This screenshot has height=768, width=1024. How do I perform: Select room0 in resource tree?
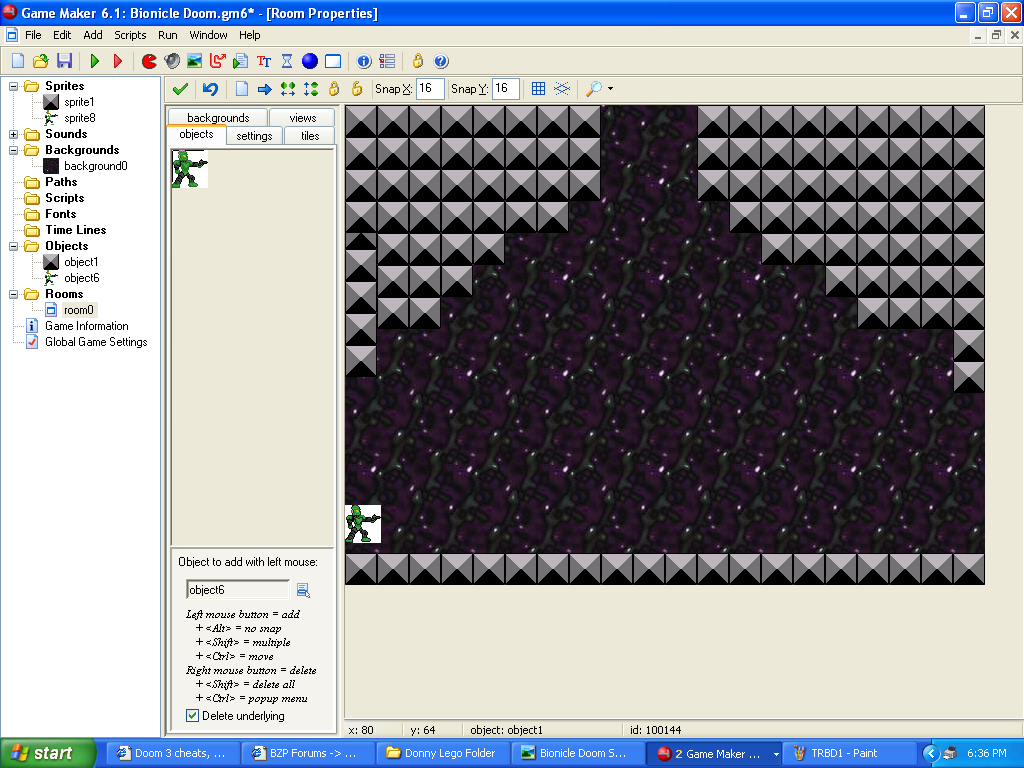click(78, 310)
